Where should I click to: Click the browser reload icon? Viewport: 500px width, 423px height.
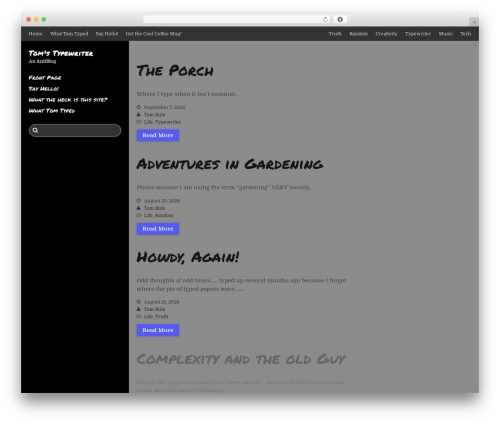[x=325, y=20]
